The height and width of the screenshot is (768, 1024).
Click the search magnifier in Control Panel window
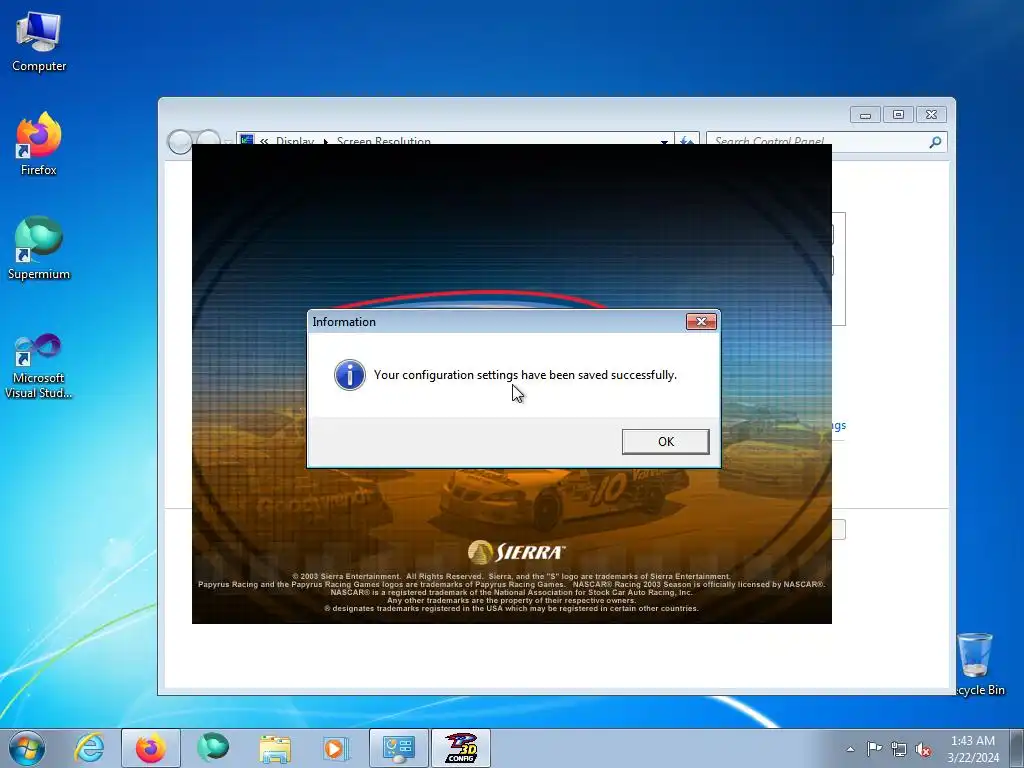935,142
